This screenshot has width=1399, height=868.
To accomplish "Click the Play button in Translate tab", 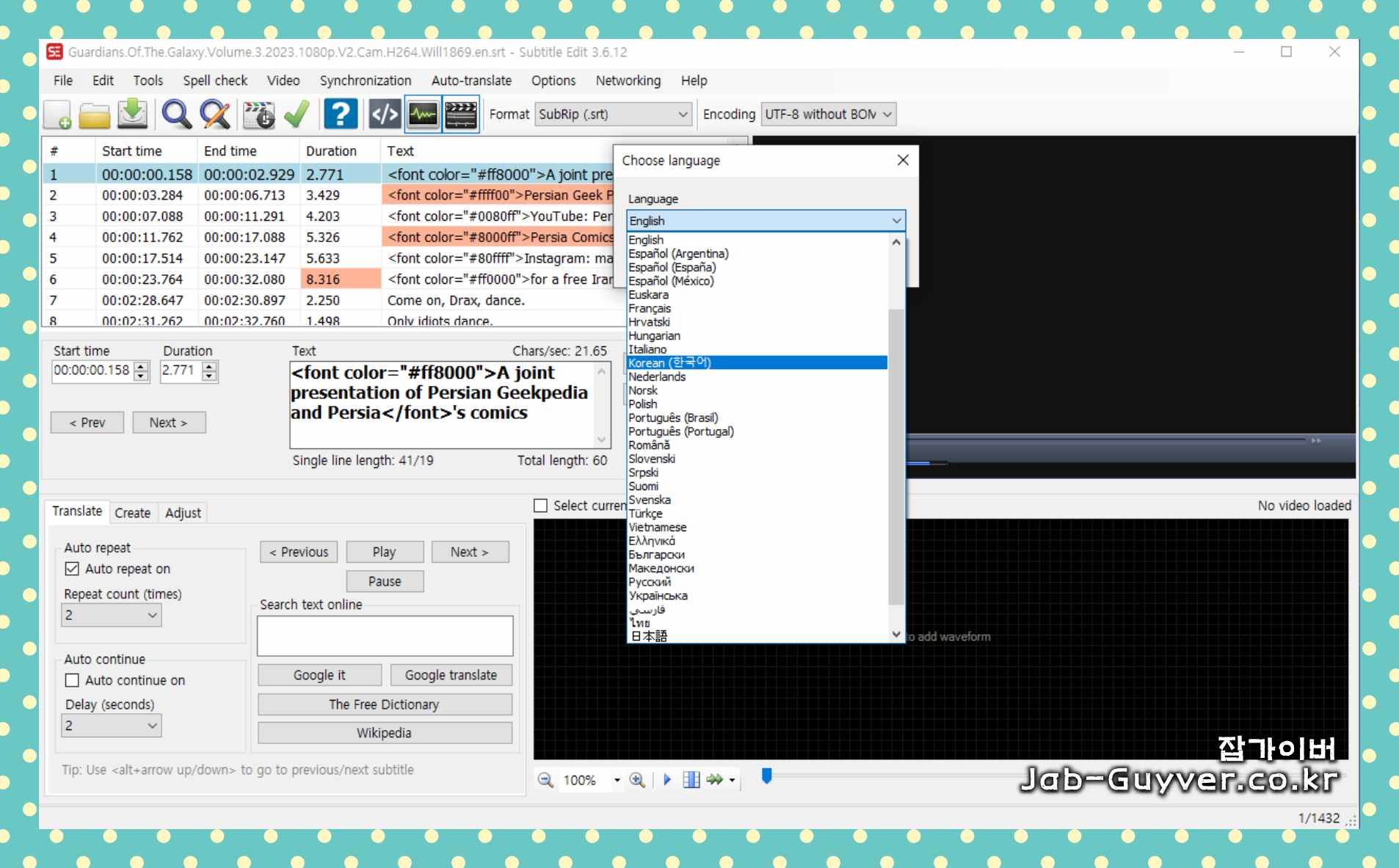I will 385,552.
